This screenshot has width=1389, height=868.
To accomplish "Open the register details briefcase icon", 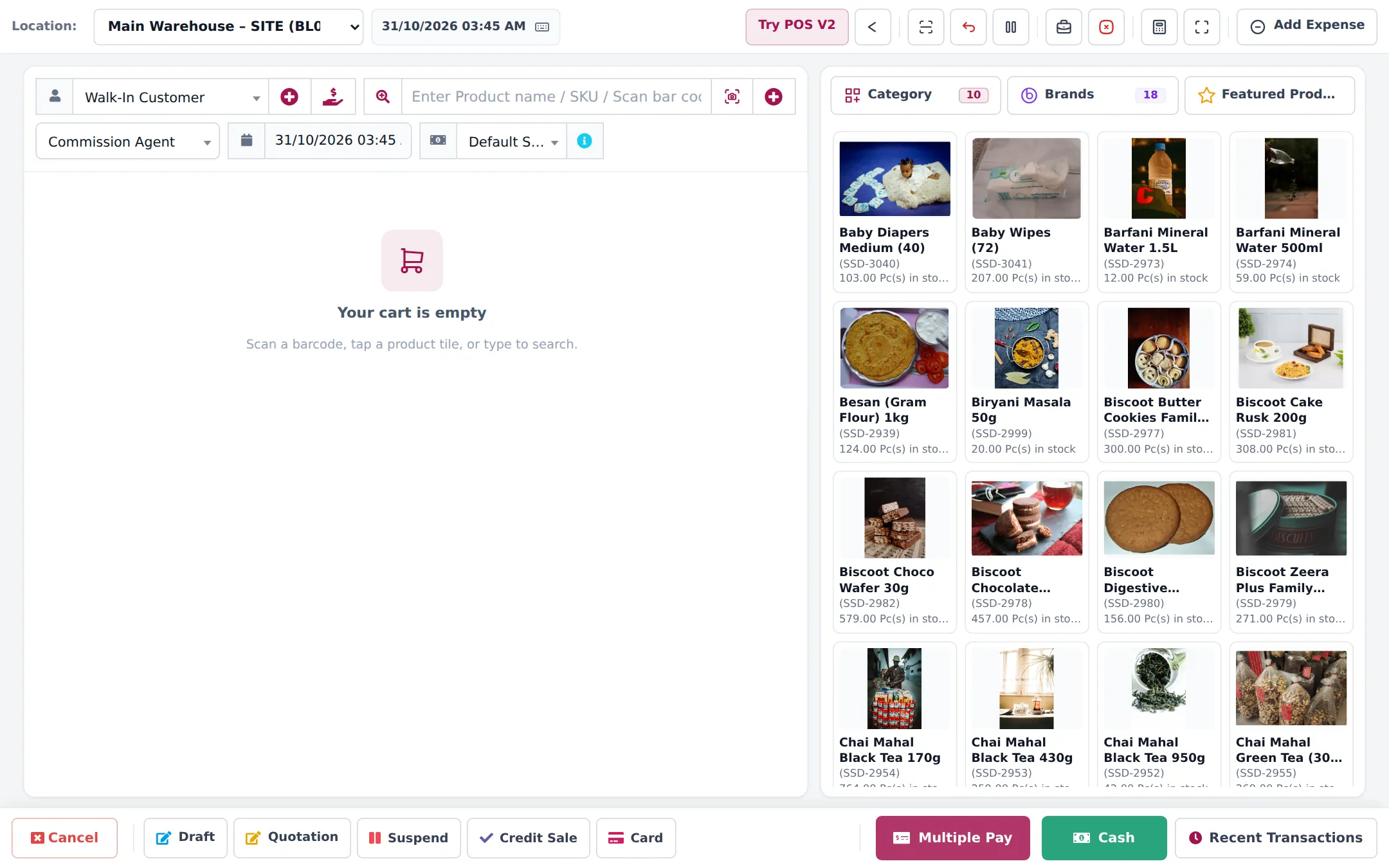I will 1064,27.
